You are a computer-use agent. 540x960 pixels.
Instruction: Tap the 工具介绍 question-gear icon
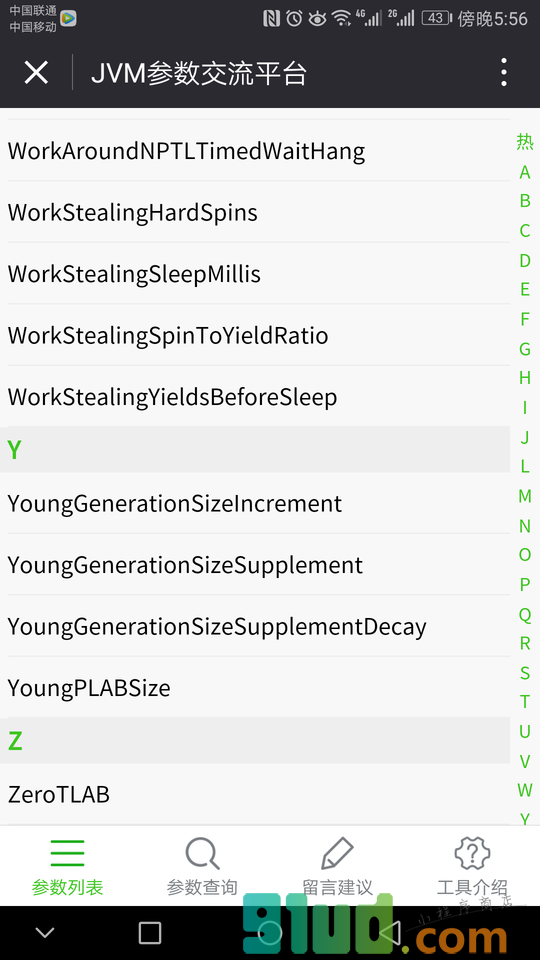(472, 853)
